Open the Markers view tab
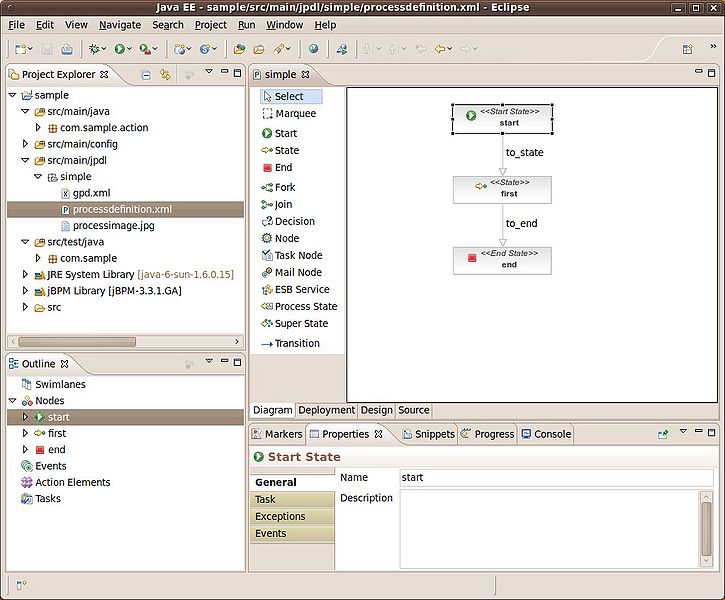This screenshot has height=600, width=725. [277, 434]
